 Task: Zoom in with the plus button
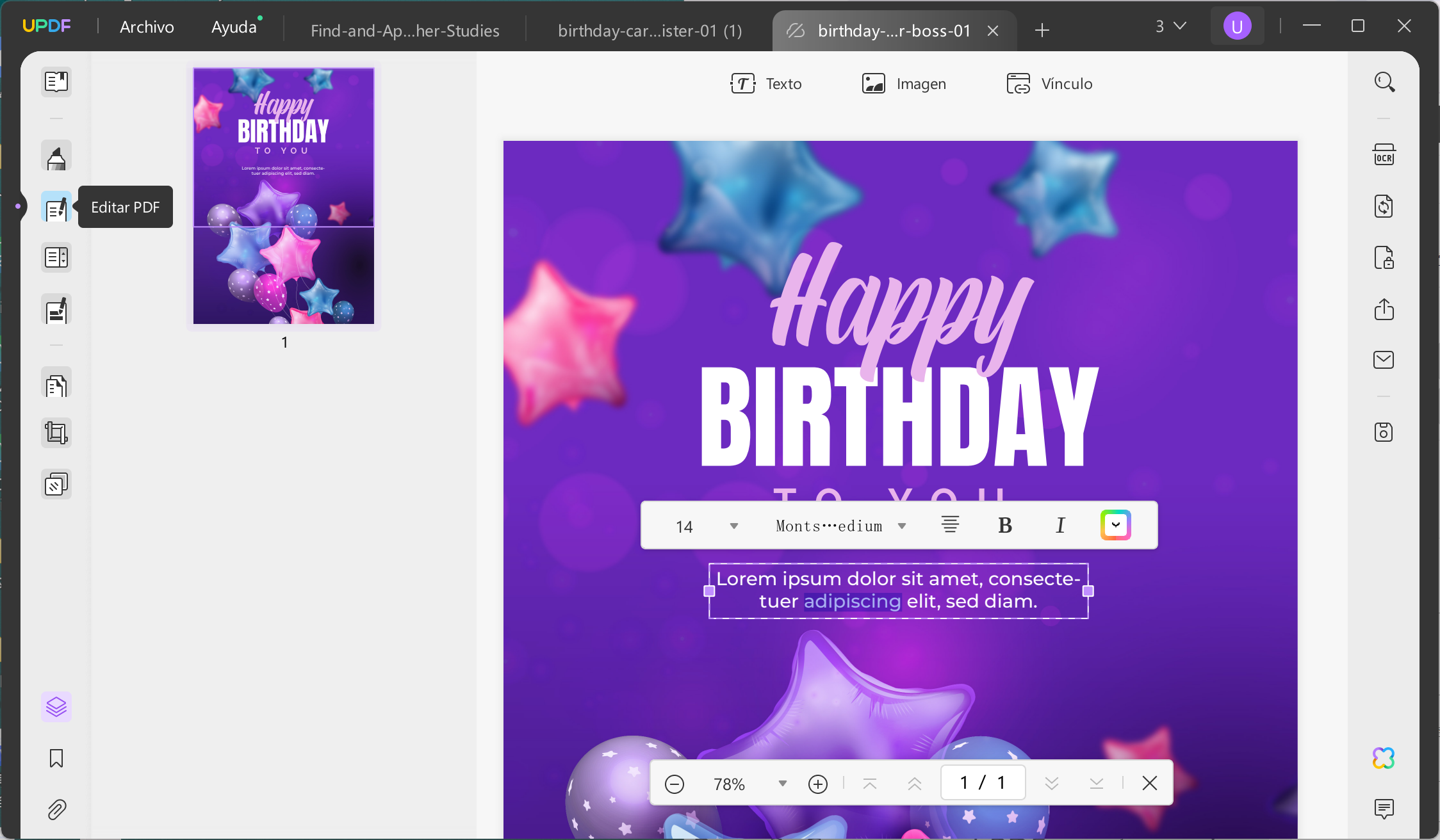(x=818, y=784)
